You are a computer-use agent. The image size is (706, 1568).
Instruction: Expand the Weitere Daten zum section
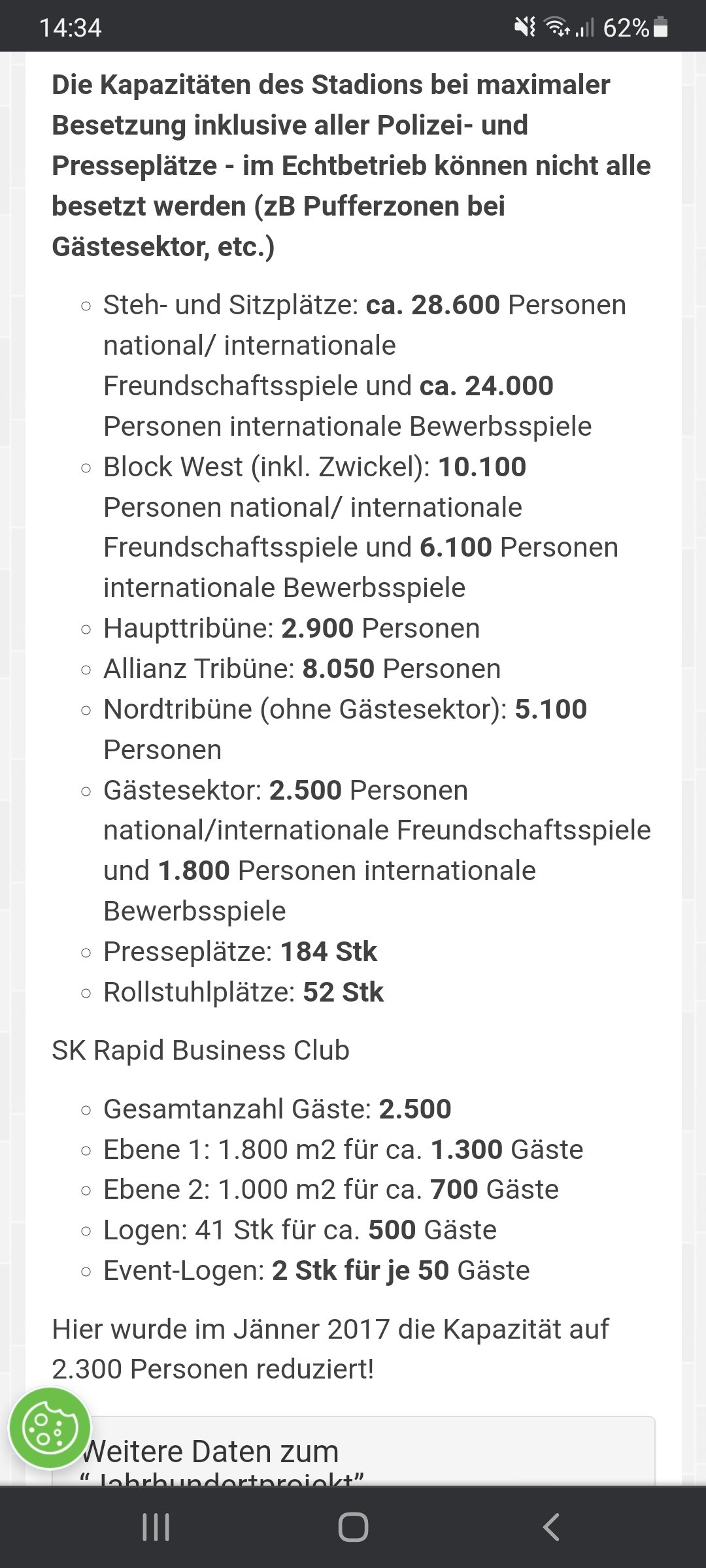pos(353,1450)
